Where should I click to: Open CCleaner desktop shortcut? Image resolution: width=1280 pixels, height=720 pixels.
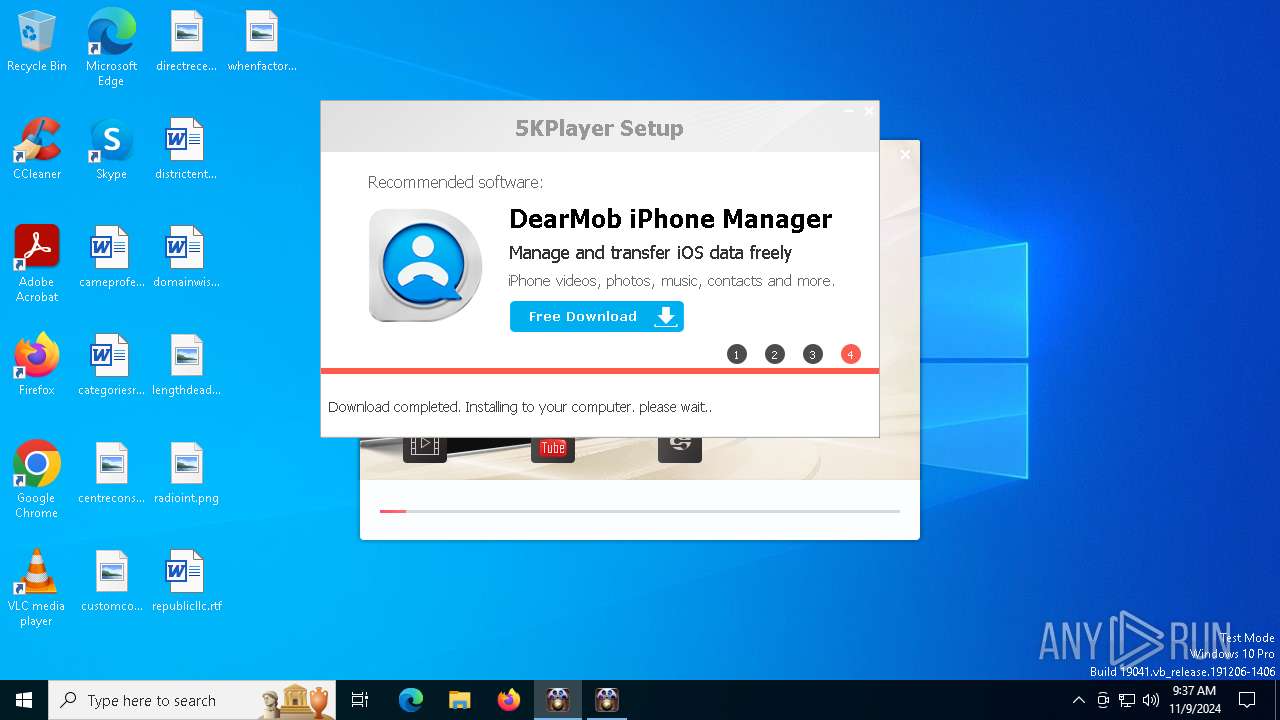(37, 149)
